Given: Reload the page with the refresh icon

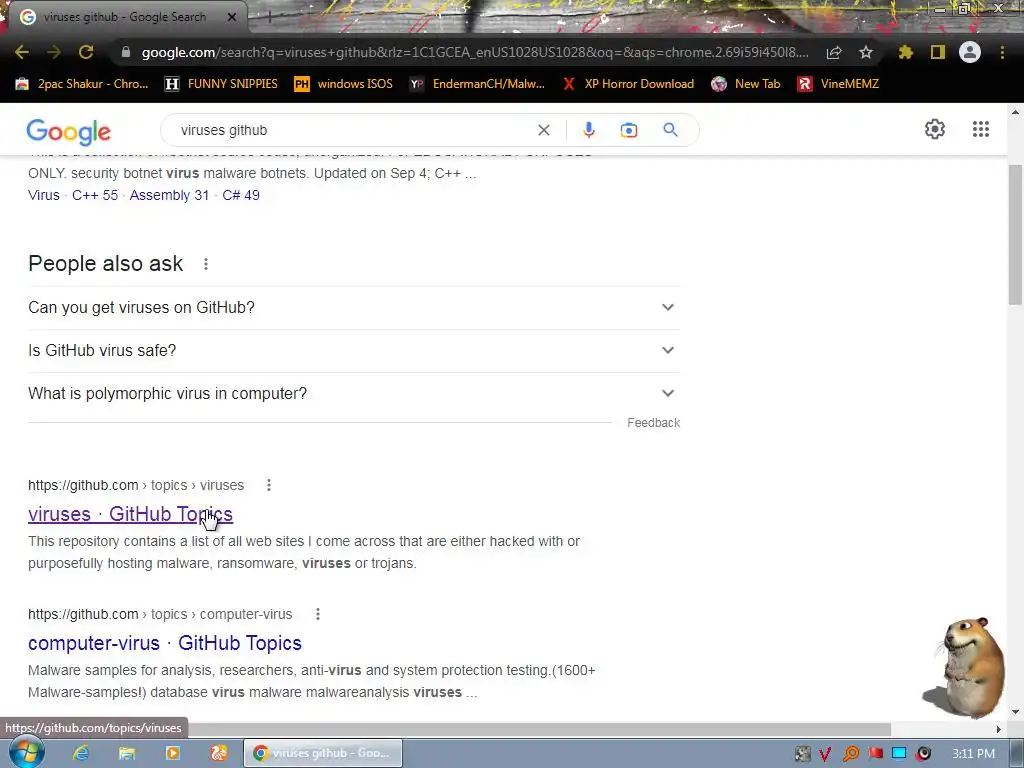Looking at the screenshot, I should [86, 52].
